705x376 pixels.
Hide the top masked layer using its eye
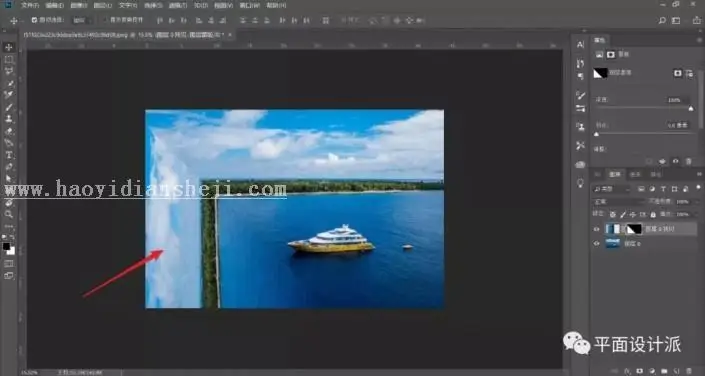click(597, 229)
